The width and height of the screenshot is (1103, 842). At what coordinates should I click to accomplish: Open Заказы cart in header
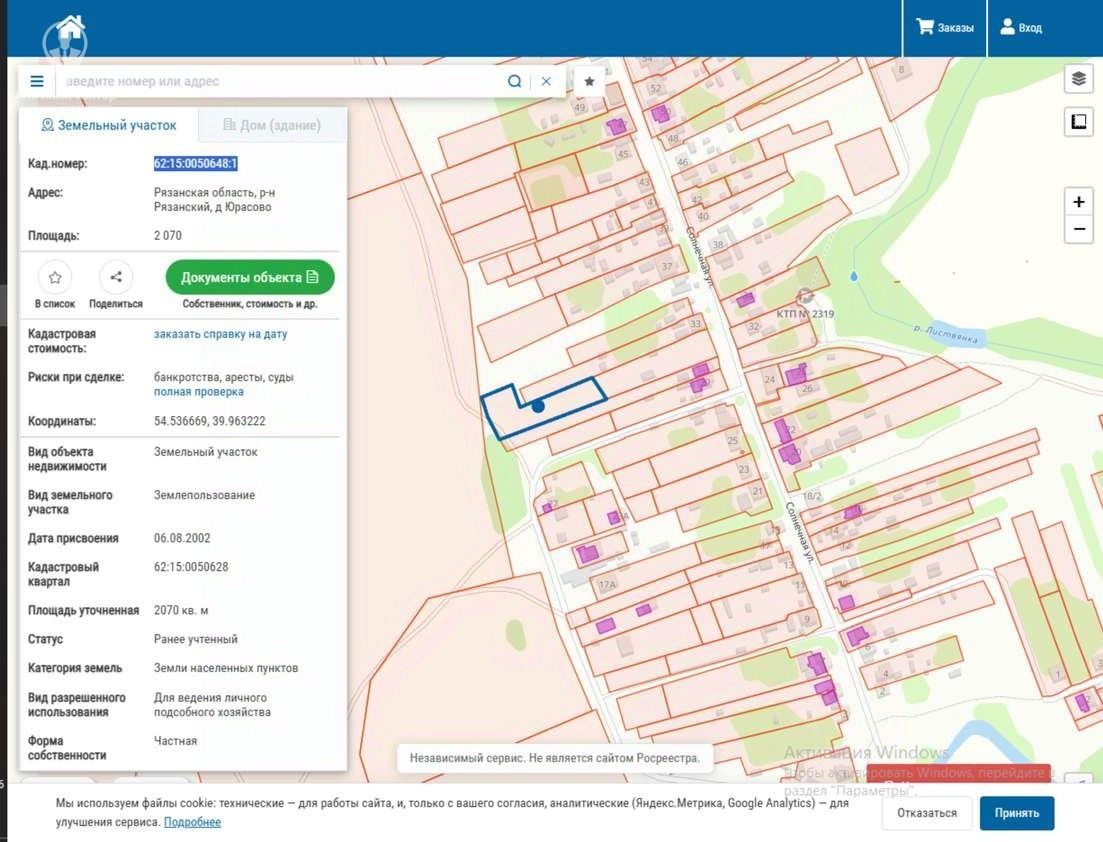point(945,28)
